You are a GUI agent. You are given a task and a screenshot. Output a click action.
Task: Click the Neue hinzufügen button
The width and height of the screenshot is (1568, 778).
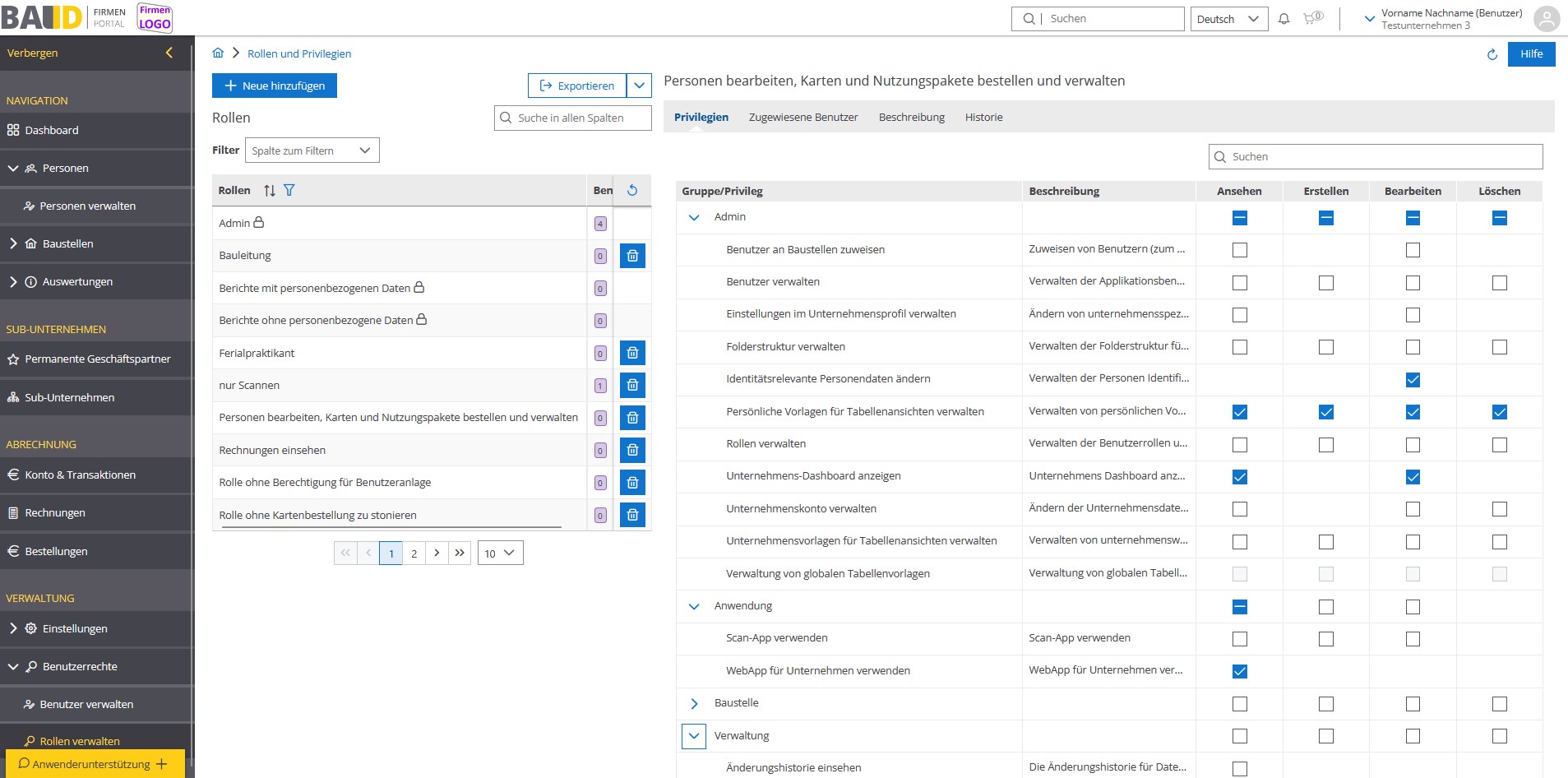click(x=275, y=86)
